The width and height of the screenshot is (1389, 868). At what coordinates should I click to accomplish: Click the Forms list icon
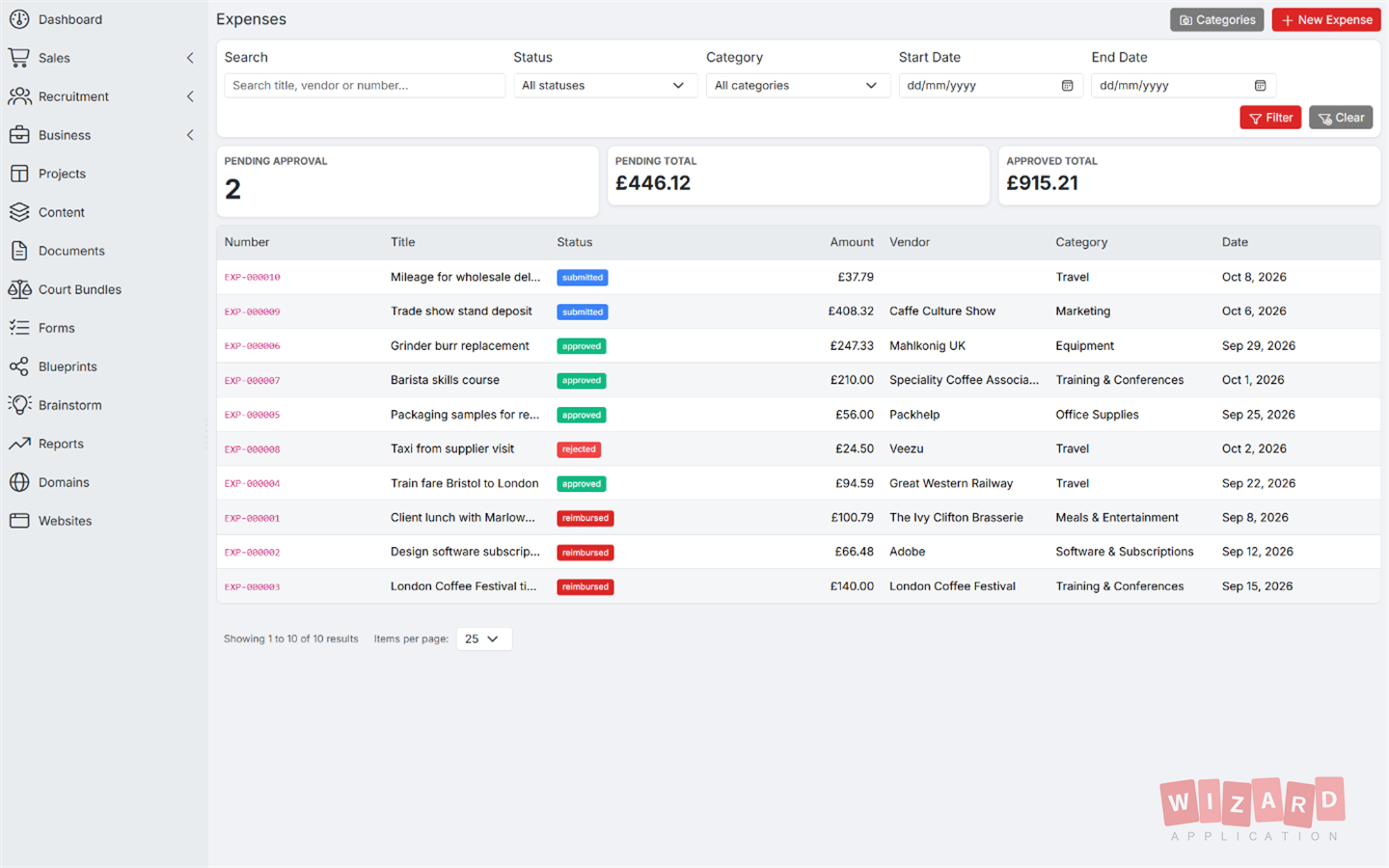tap(19, 328)
